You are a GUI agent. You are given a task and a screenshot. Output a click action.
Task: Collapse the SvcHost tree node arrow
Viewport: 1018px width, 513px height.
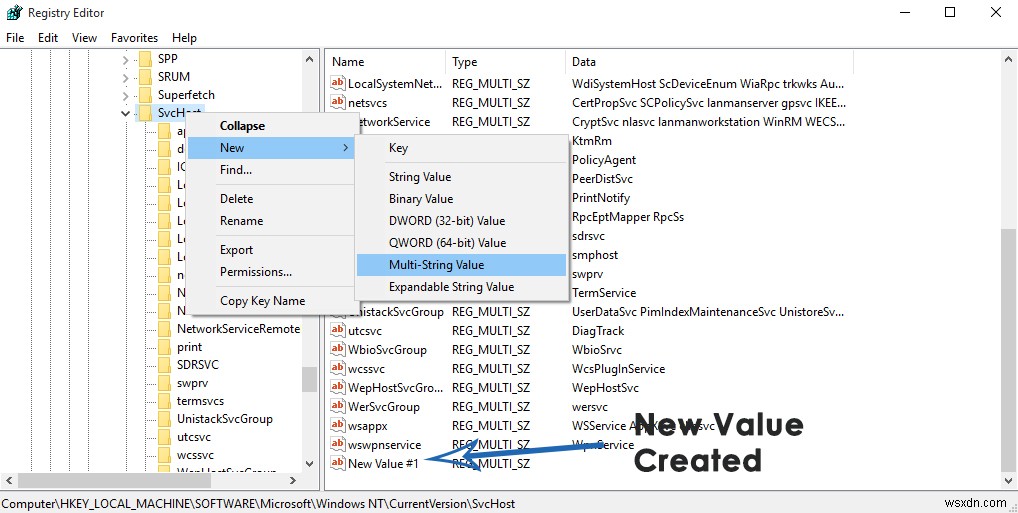125,113
